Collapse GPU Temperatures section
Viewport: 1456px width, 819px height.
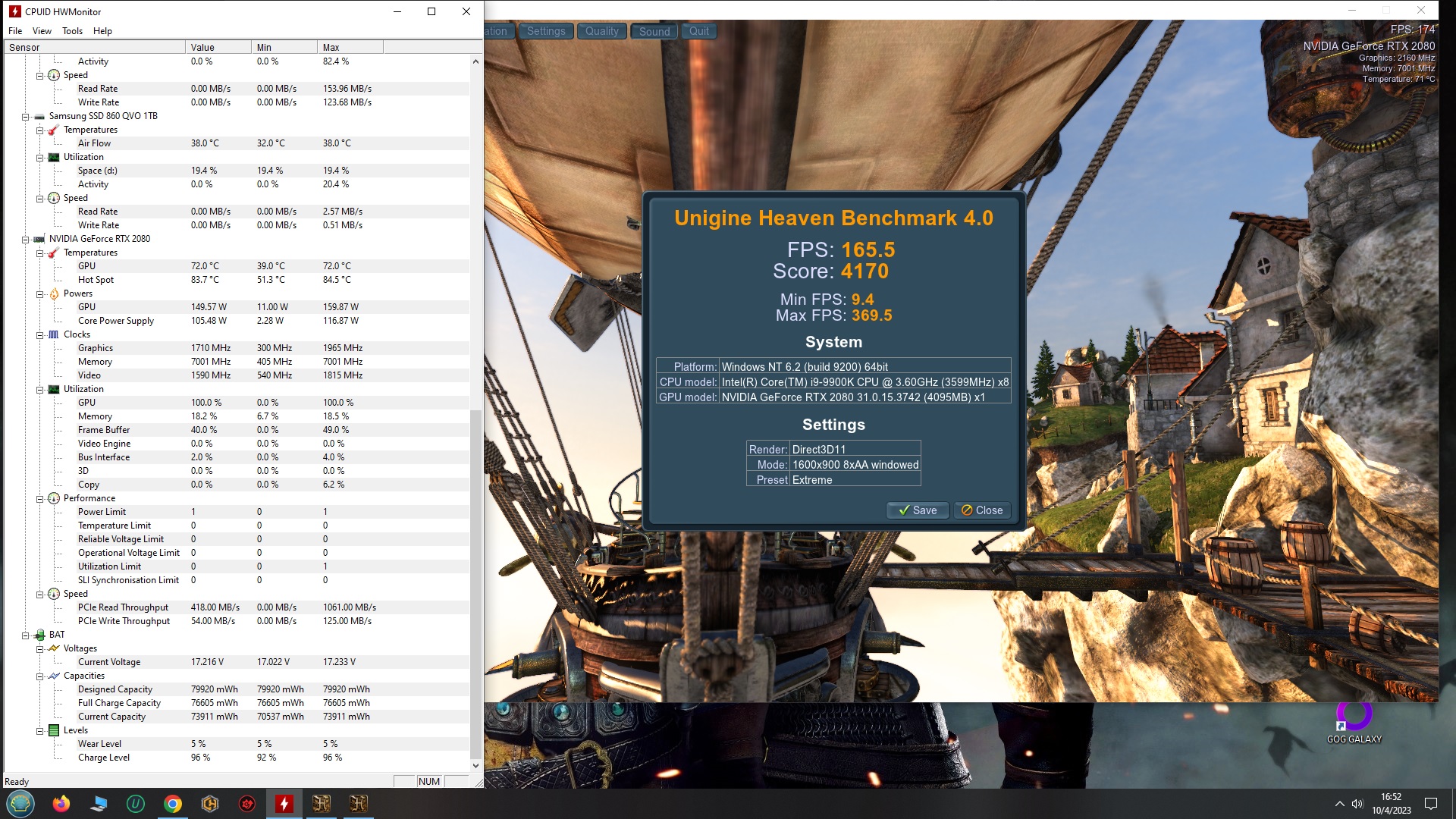coord(39,253)
